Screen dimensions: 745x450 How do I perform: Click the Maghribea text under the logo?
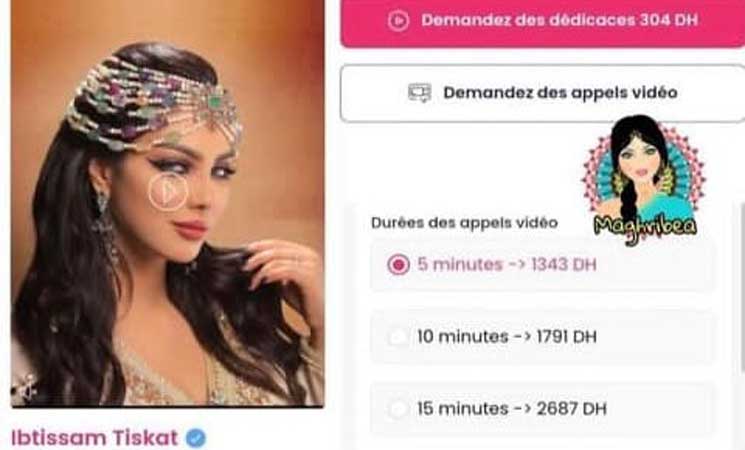[645, 227]
